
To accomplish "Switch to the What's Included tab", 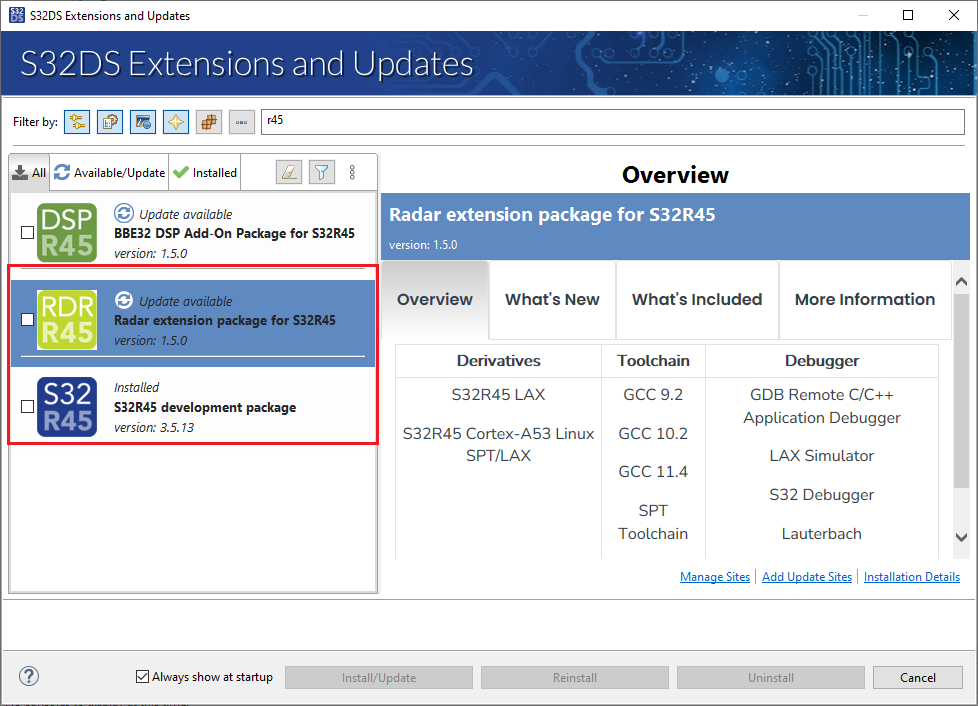I will pos(696,299).
